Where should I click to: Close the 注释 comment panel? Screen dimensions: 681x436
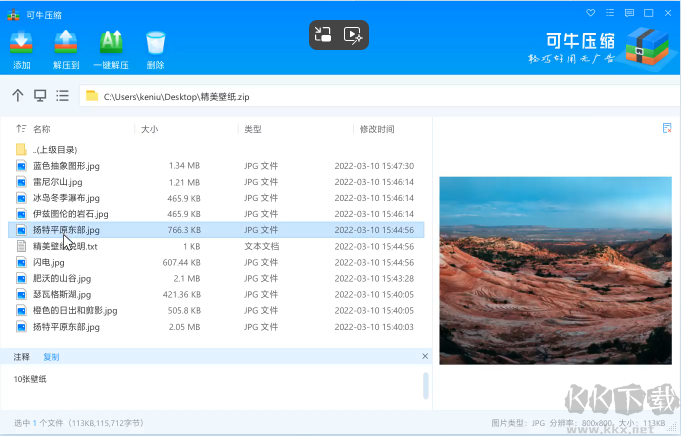[x=425, y=356]
